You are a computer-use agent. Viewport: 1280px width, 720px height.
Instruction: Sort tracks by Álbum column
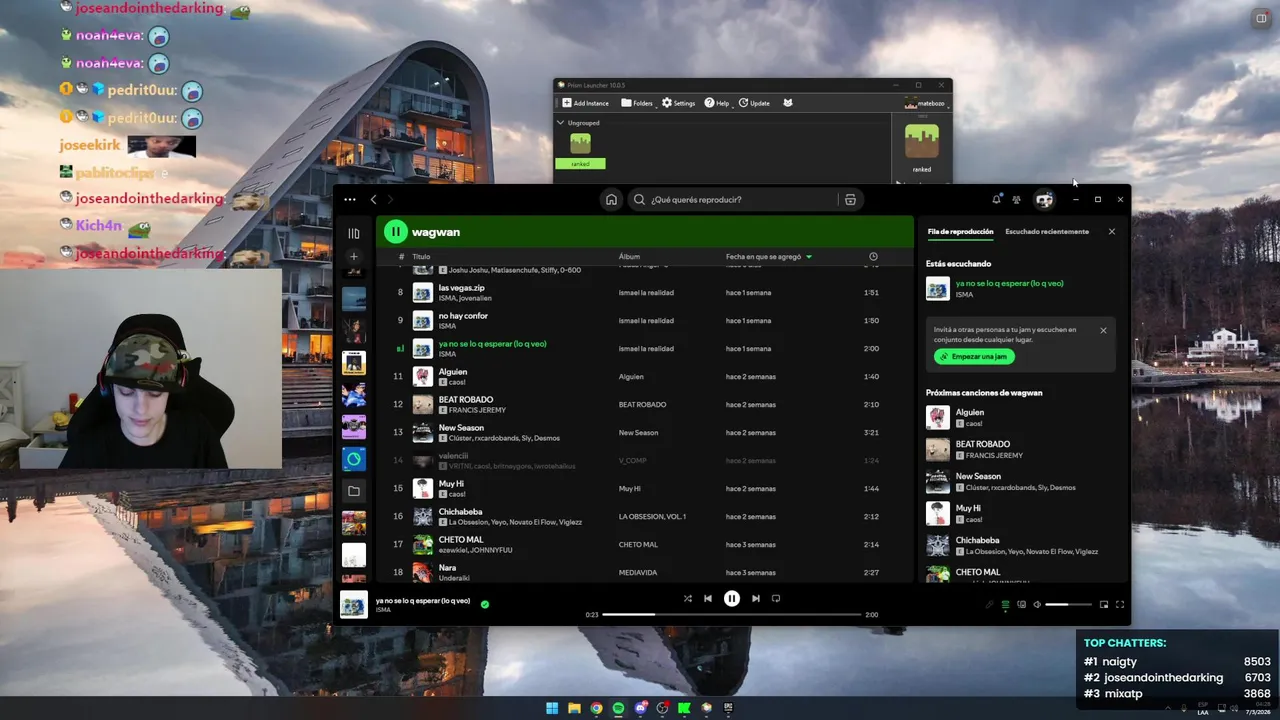click(629, 257)
